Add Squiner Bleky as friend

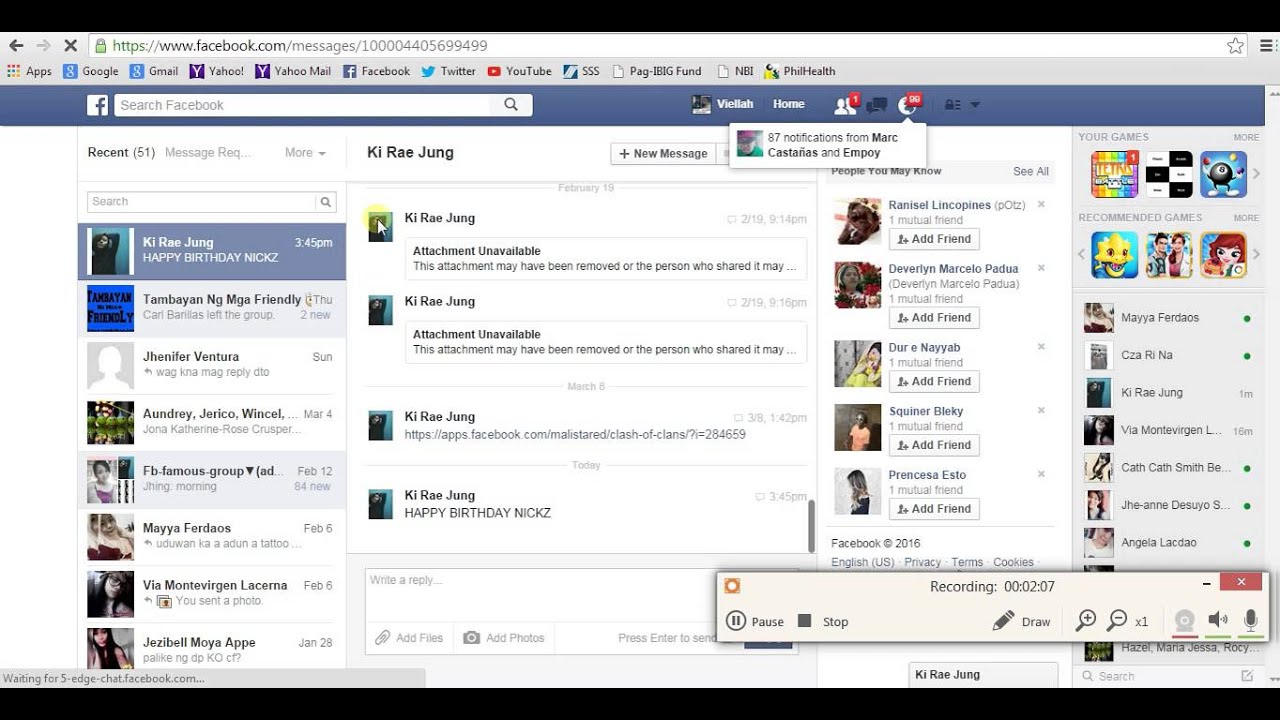click(x=934, y=445)
